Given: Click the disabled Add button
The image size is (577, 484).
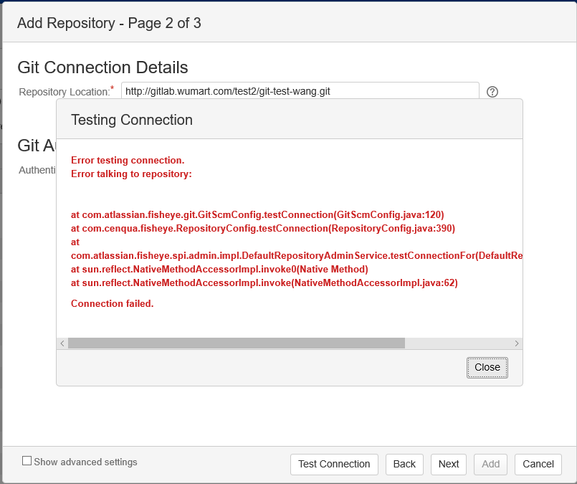Looking at the screenshot, I should click(x=491, y=464).
